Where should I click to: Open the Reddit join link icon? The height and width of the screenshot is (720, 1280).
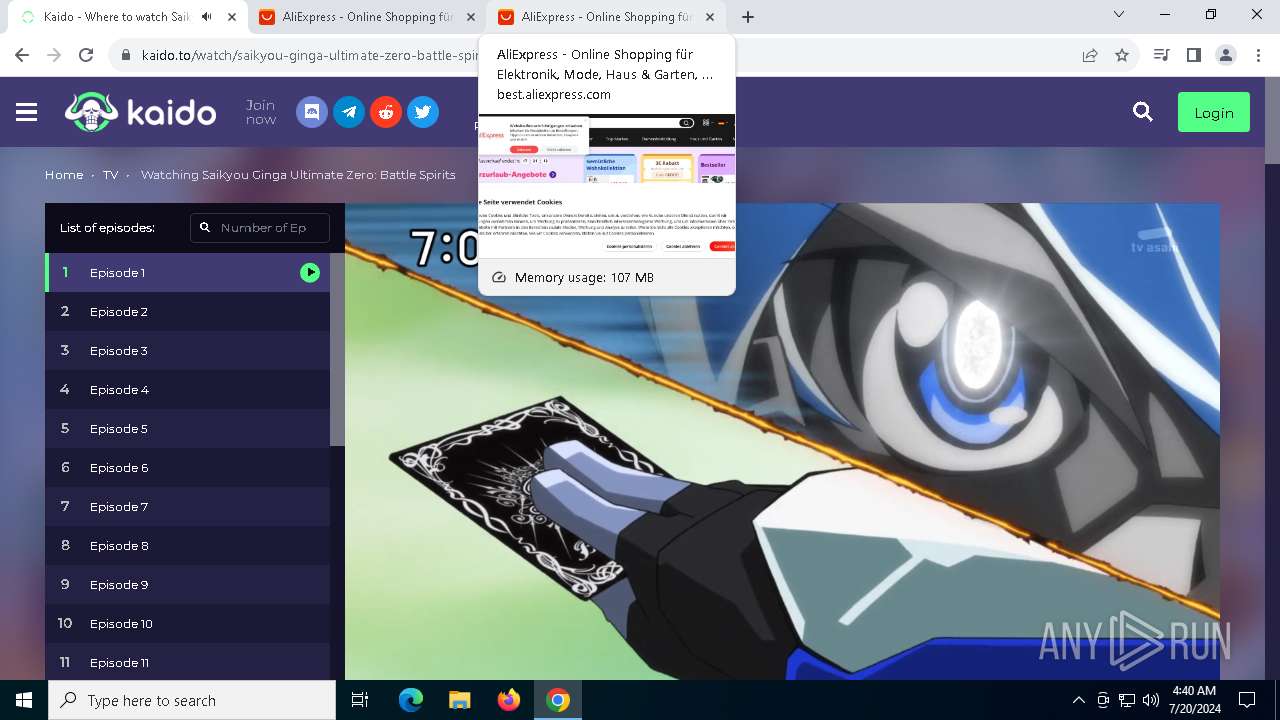click(x=386, y=112)
